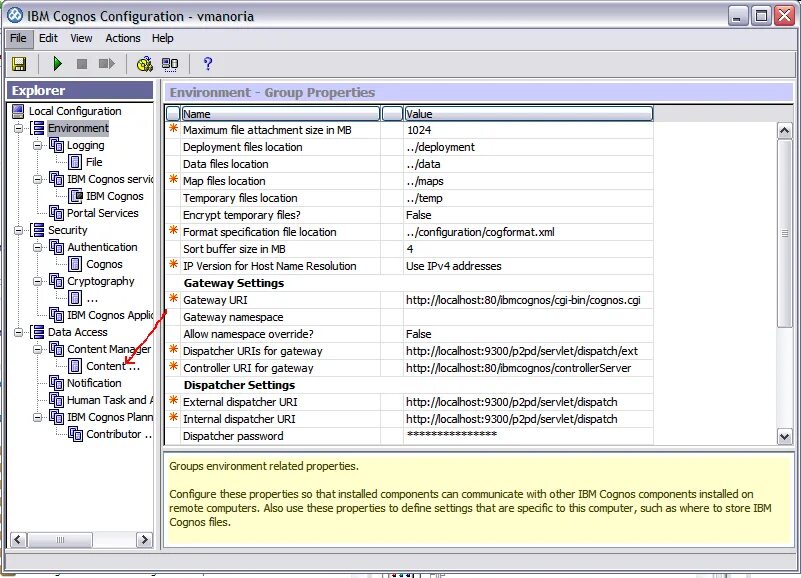Screen dimensions: 801x578
Task: Click the Notification node icon
Action: tap(56, 383)
